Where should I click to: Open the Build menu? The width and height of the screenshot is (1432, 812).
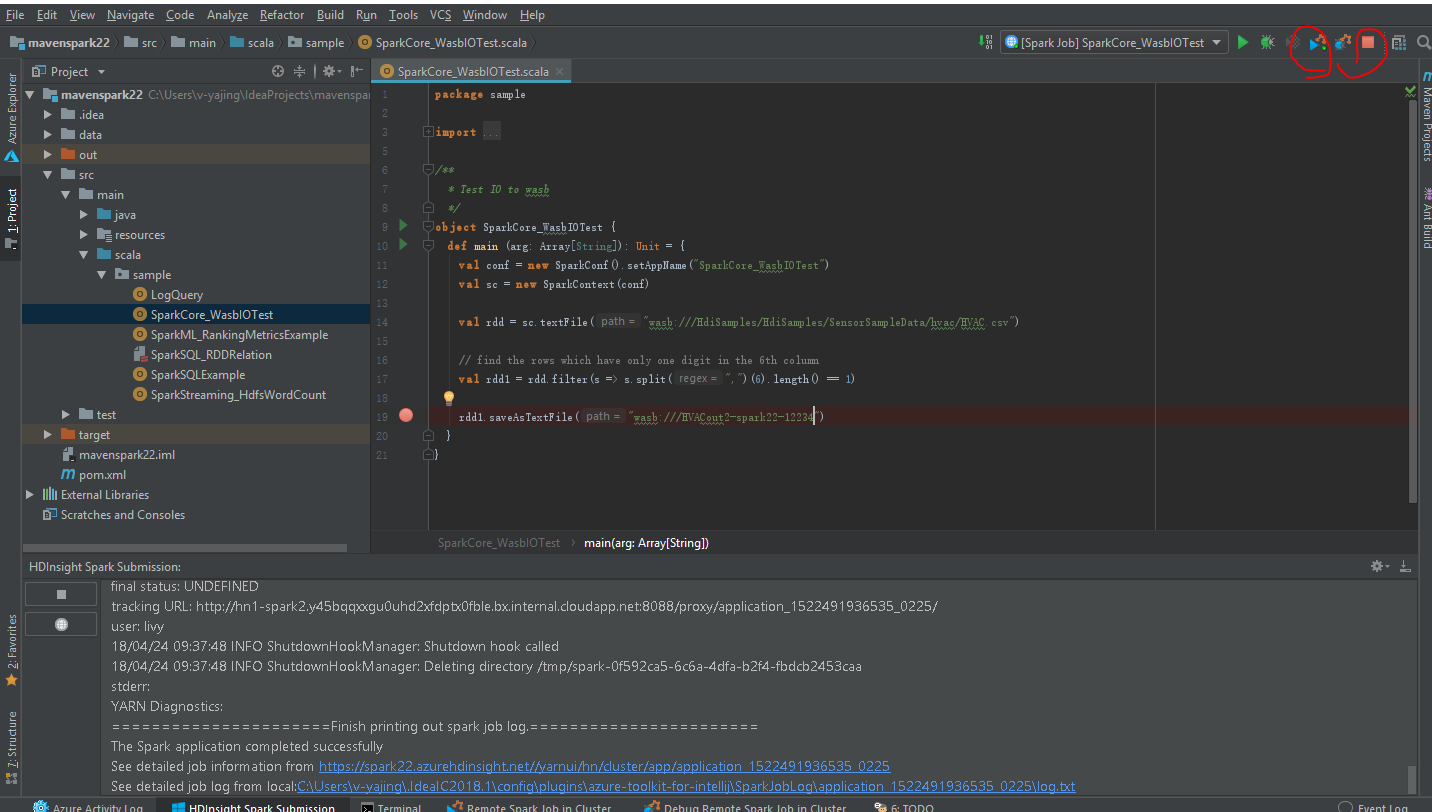pyautogui.click(x=330, y=15)
